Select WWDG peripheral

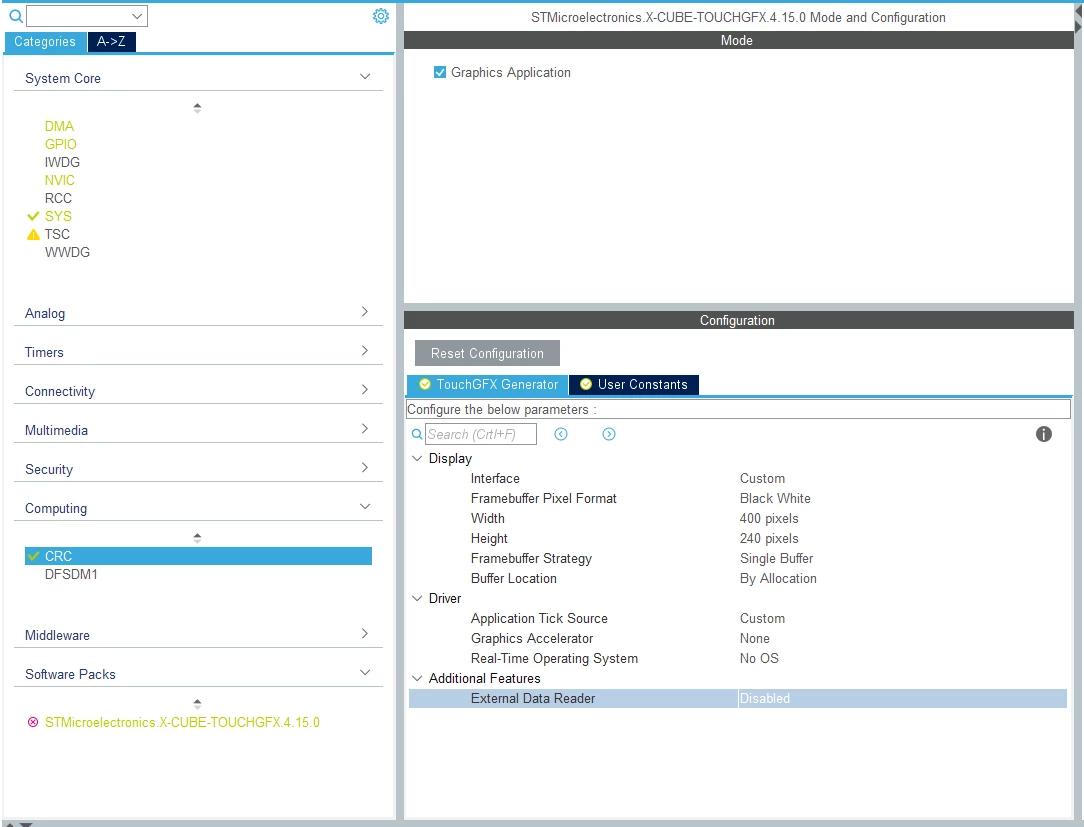click(x=67, y=252)
